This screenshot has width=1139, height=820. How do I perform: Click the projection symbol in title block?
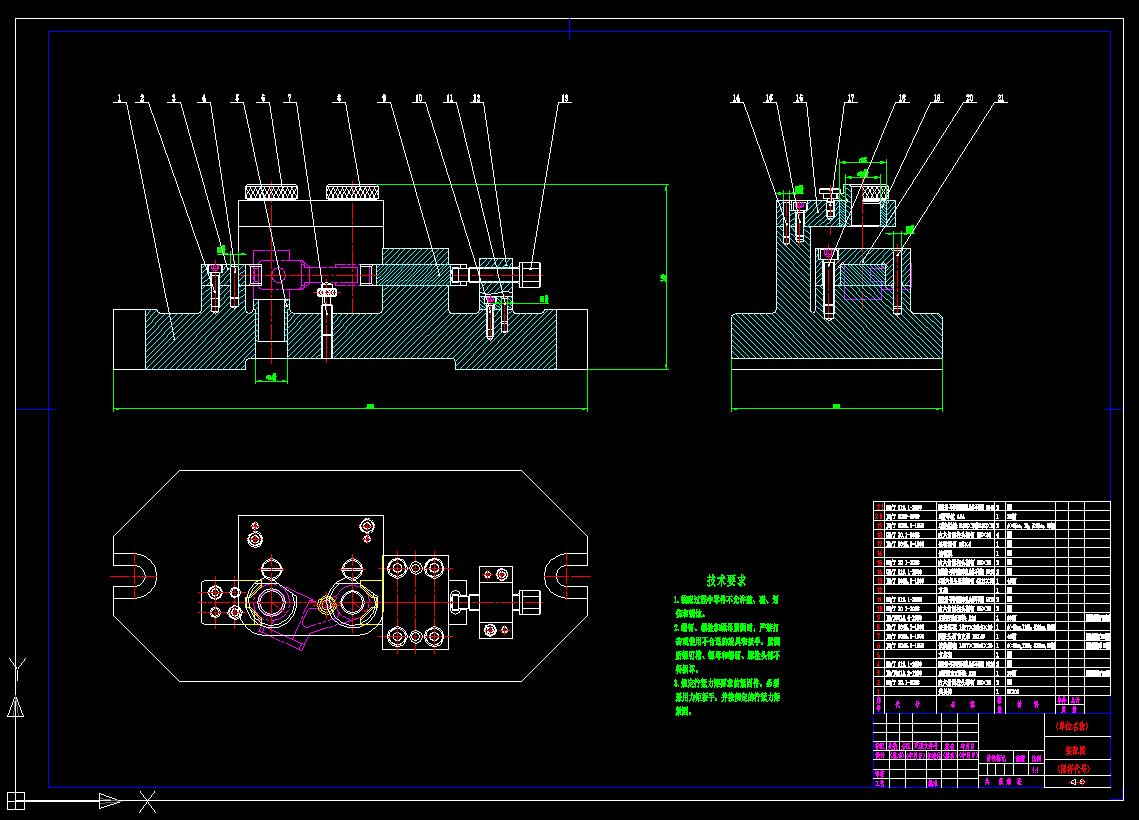1078,782
